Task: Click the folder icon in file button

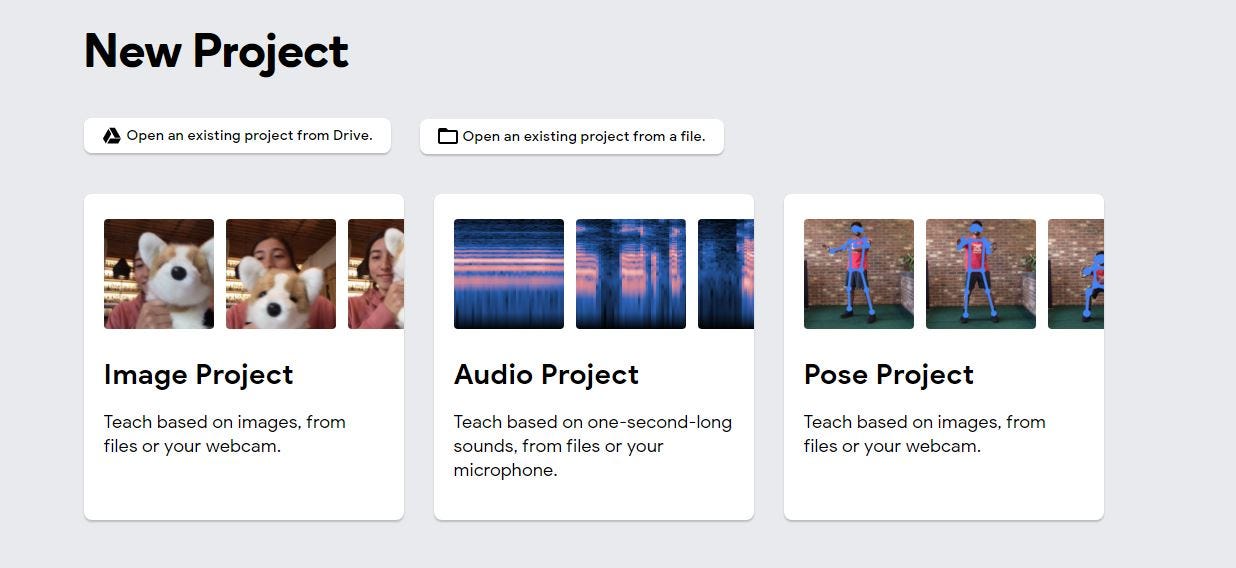Action: click(x=447, y=137)
